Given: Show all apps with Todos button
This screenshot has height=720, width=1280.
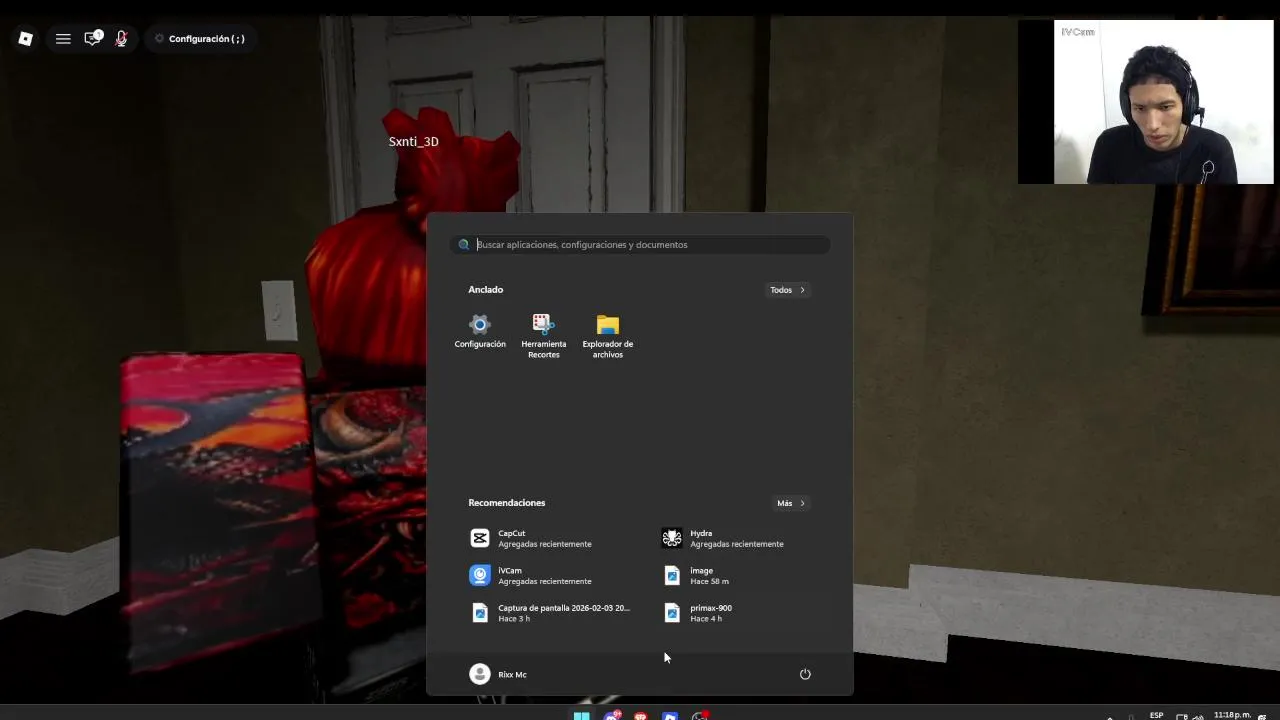Looking at the screenshot, I should tap(788, 290).
